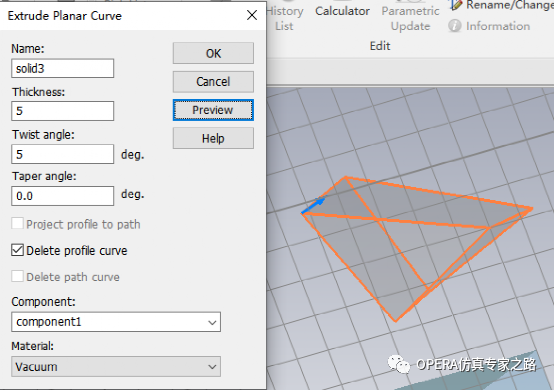Cancel the extrude dialog
Viewport: 554px width, 390px height.
tap(213, 82)
